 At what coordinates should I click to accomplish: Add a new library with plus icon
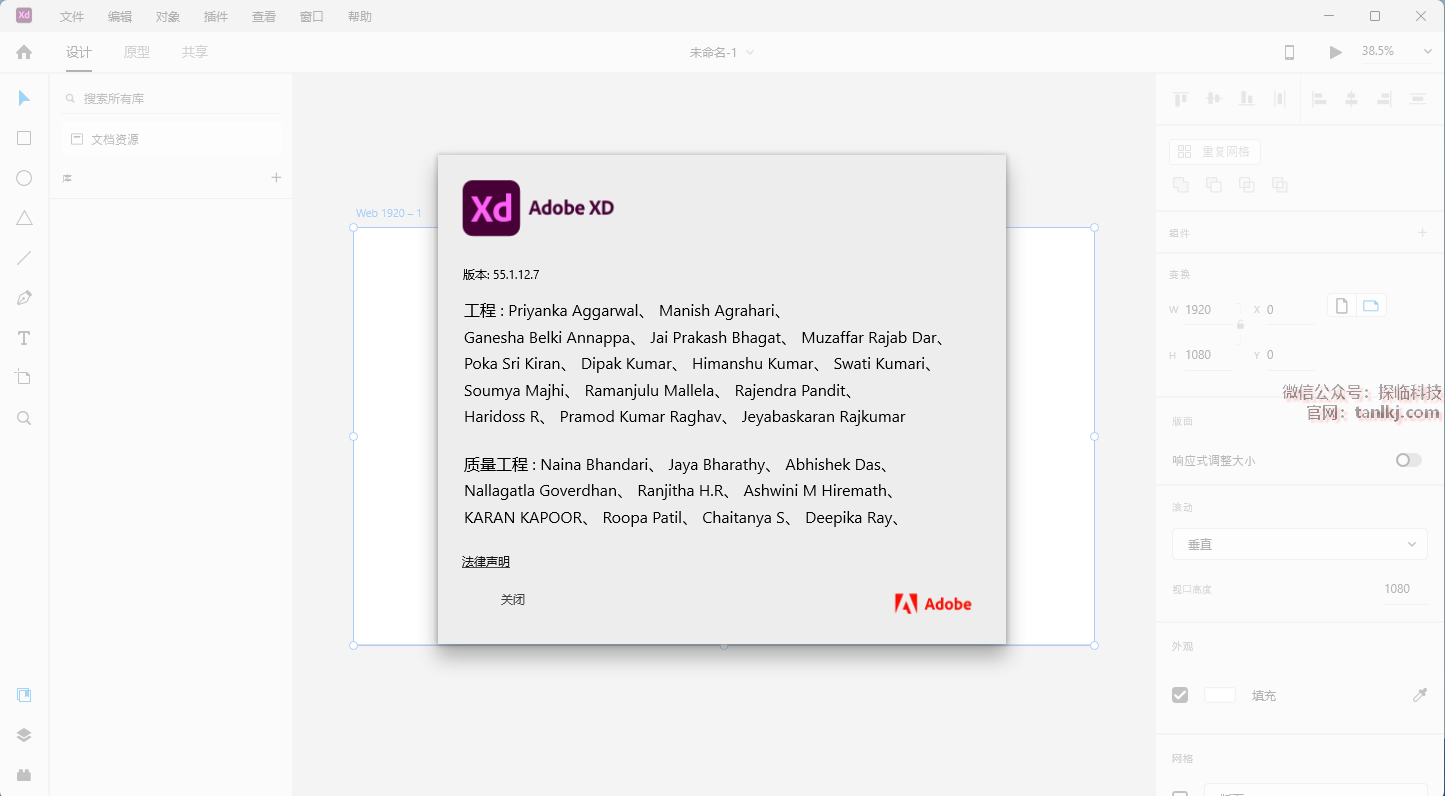(276, 178)
